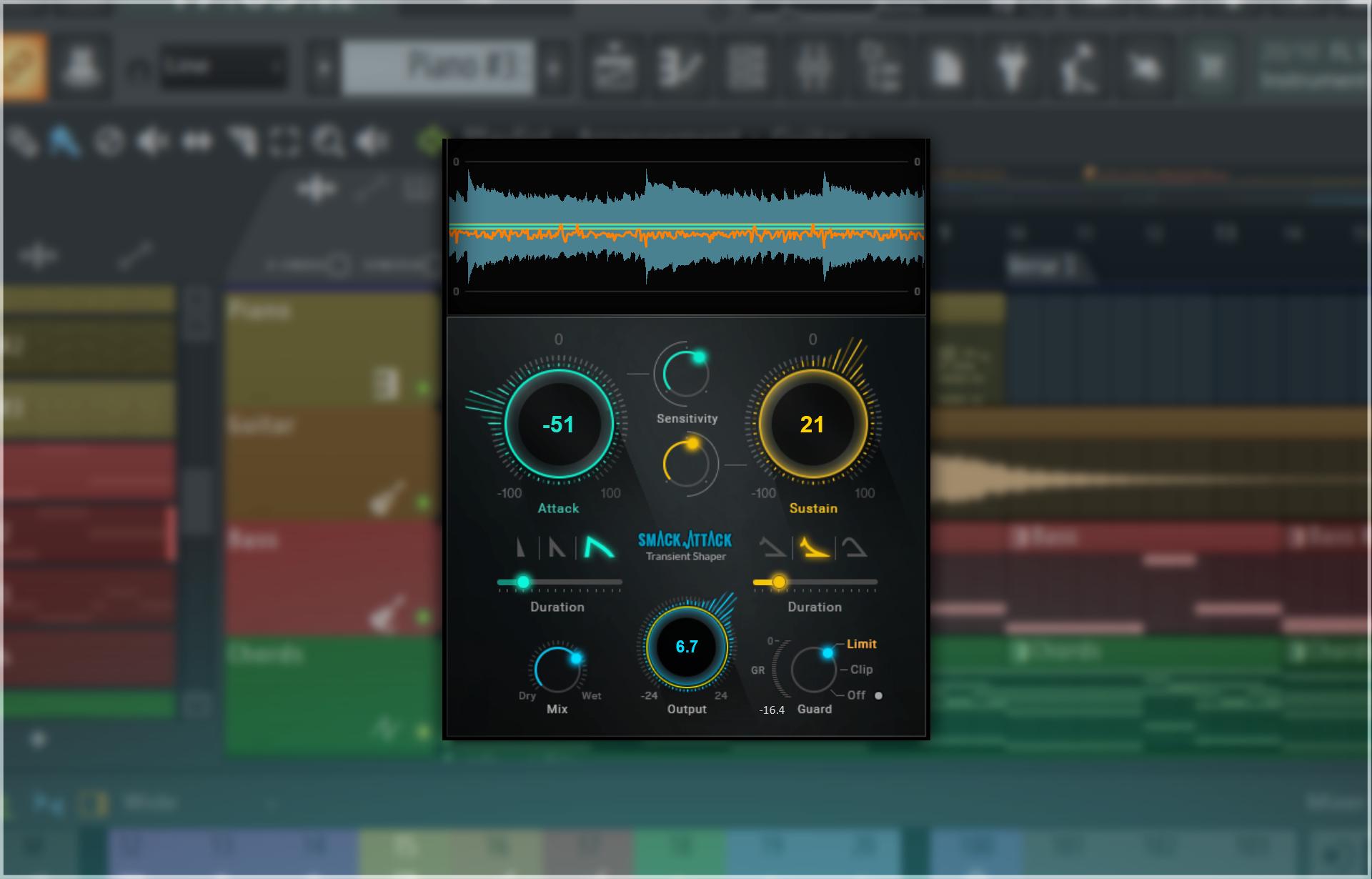
Task: Click the waveform display in the plugin
Action: tap(686, 227)
